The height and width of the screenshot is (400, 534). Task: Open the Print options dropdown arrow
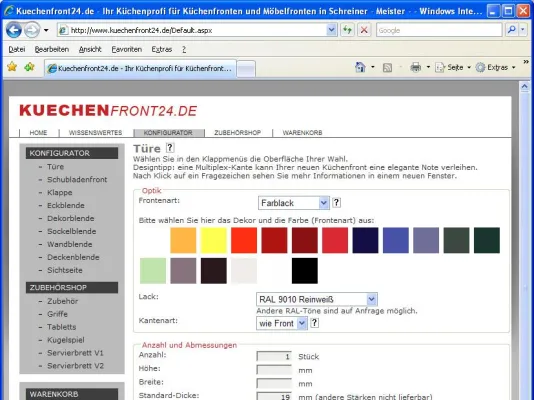pyautogui.click(x=428, y=67)
